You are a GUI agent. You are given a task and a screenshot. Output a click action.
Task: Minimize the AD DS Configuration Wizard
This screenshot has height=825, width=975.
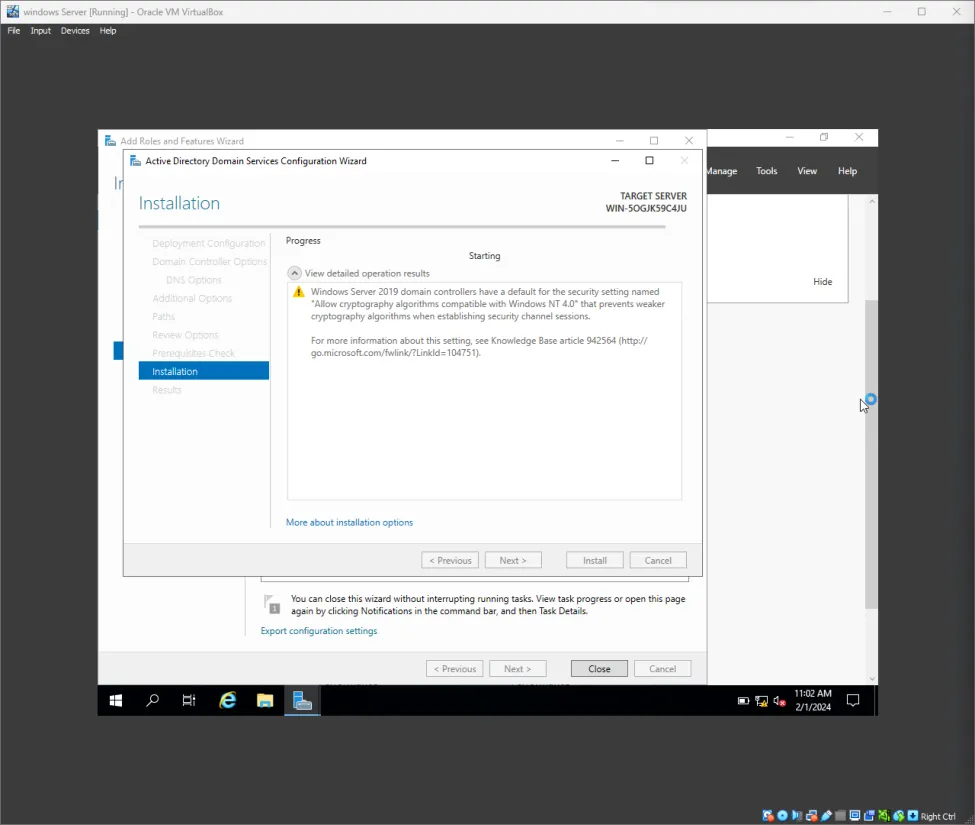pyautogui.click(x=615, y=160)
